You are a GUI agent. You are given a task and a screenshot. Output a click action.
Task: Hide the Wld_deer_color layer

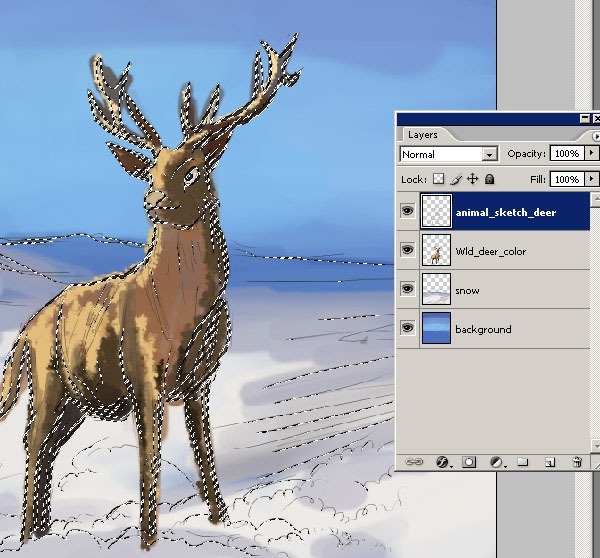tap(408, 250)
